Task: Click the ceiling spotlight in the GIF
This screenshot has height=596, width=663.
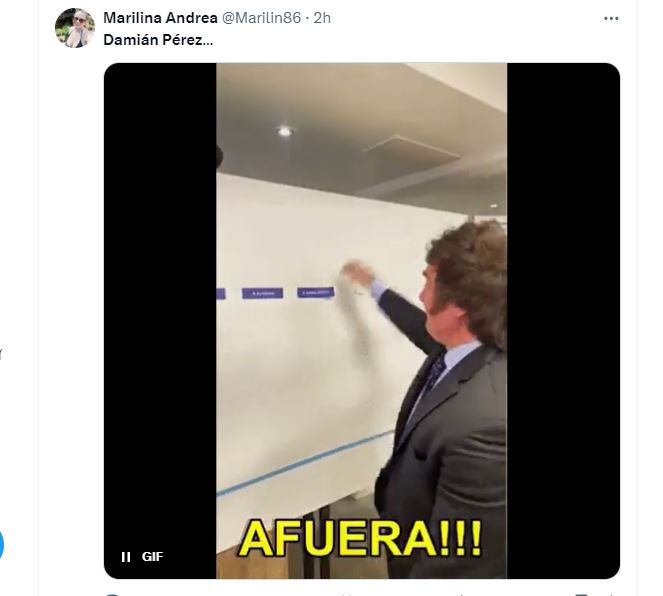Action: (285, 131)
